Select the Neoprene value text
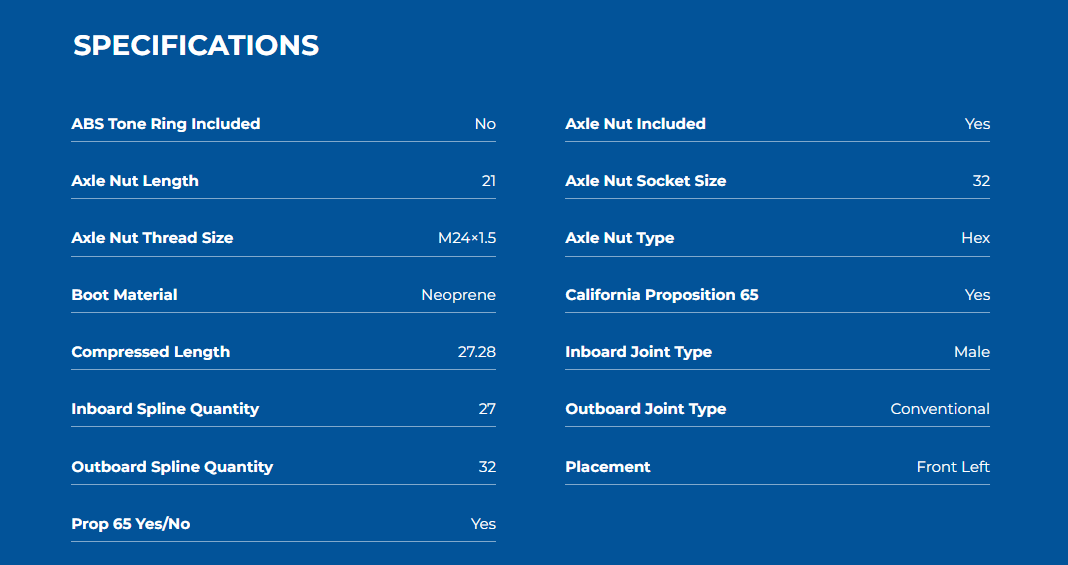This screenshot has height=565, width=1068. point(458,295)
